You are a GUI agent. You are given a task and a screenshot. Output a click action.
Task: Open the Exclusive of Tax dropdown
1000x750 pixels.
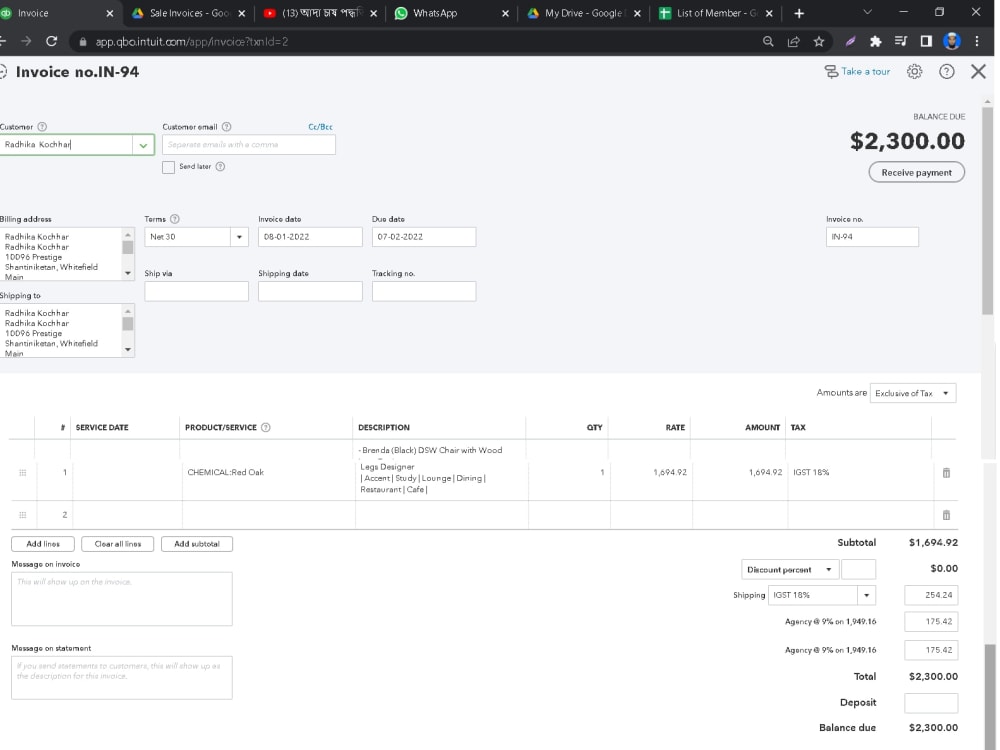912,393
